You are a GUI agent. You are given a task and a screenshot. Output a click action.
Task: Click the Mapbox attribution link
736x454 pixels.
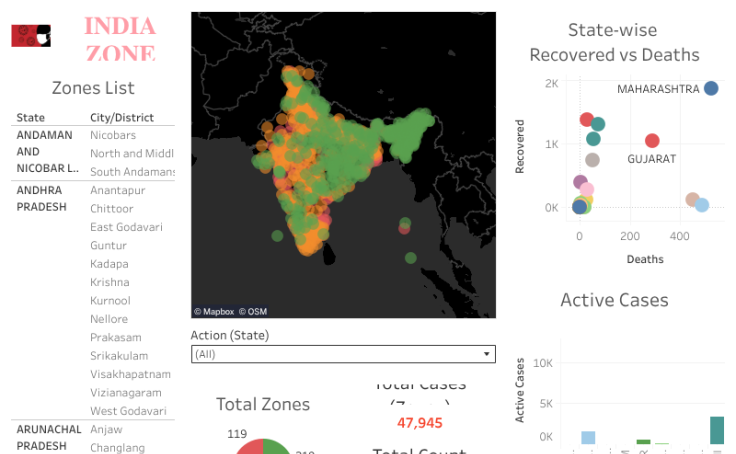coord(213,311)
